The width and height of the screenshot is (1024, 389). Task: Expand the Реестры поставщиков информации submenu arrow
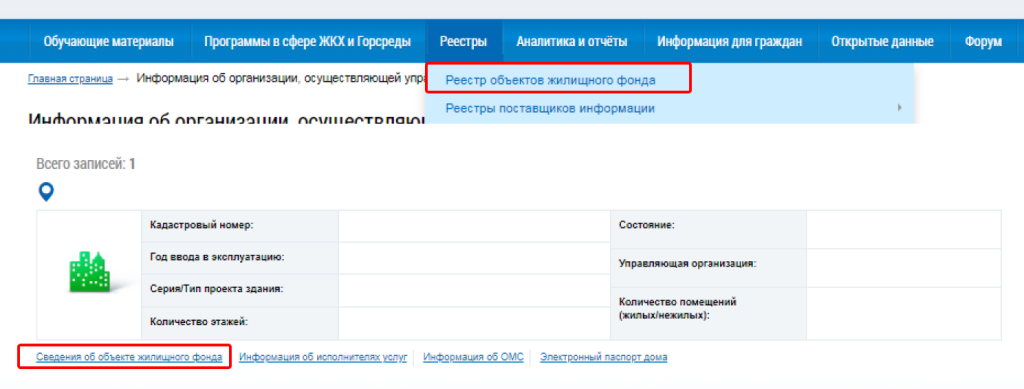[899, 107]
